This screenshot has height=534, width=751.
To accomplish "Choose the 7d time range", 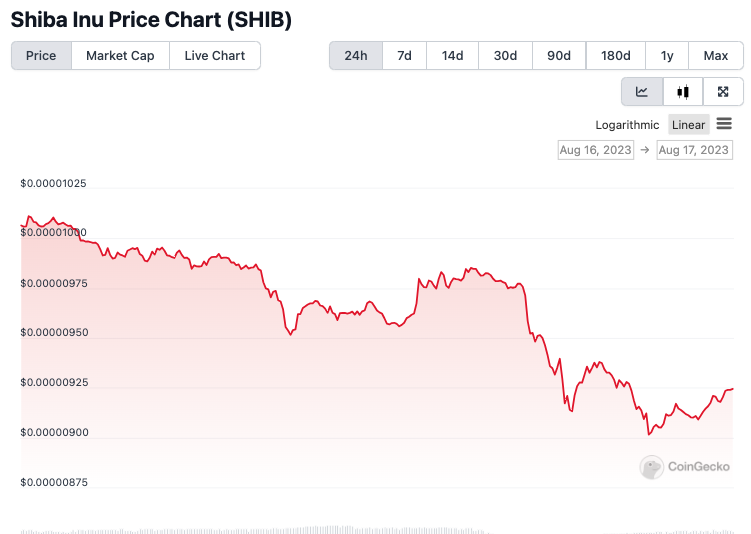I will coord(404,56).
